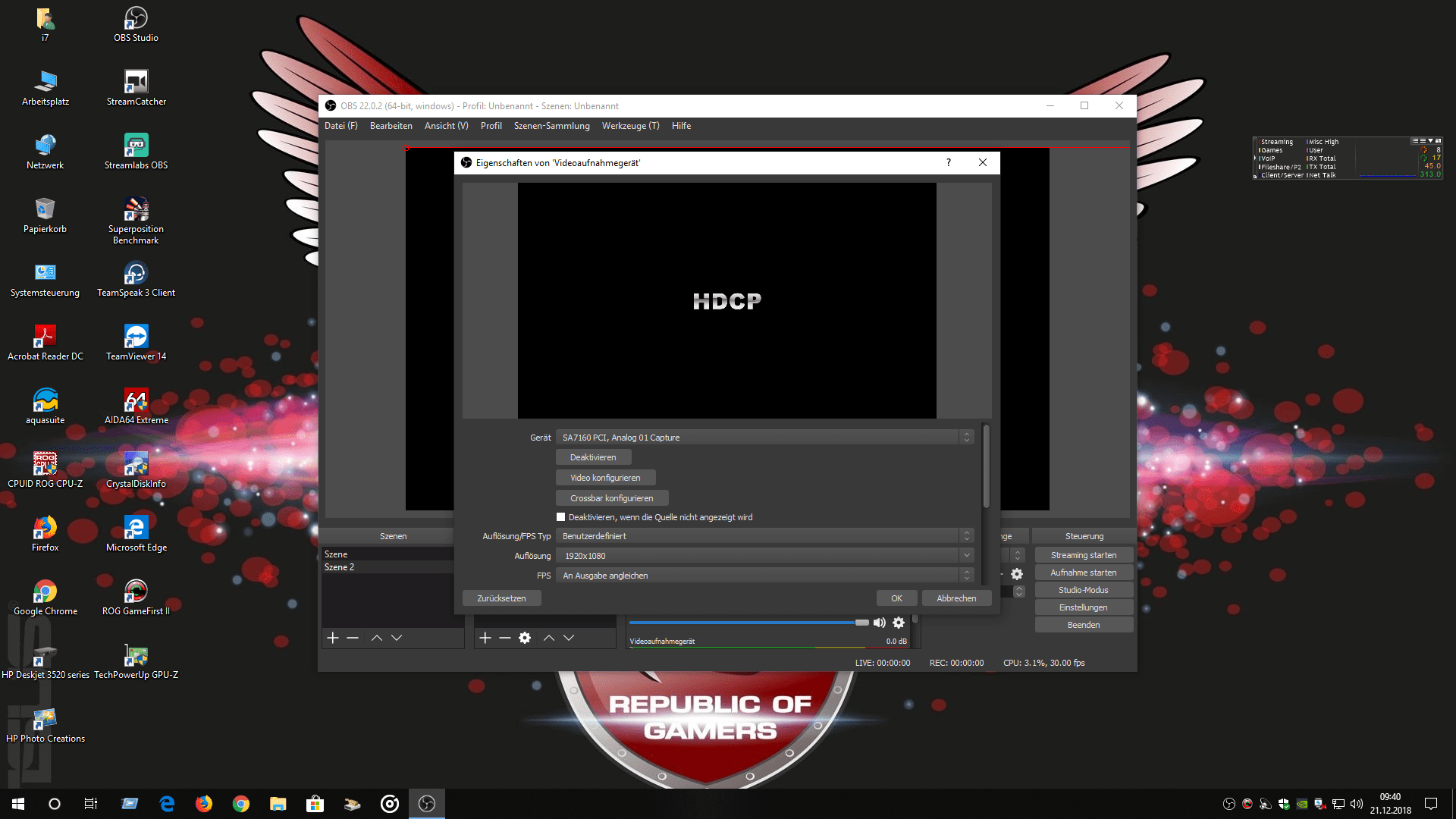Mute Videoaufnahmegerät via speaker icon

(x=880, y=623)
